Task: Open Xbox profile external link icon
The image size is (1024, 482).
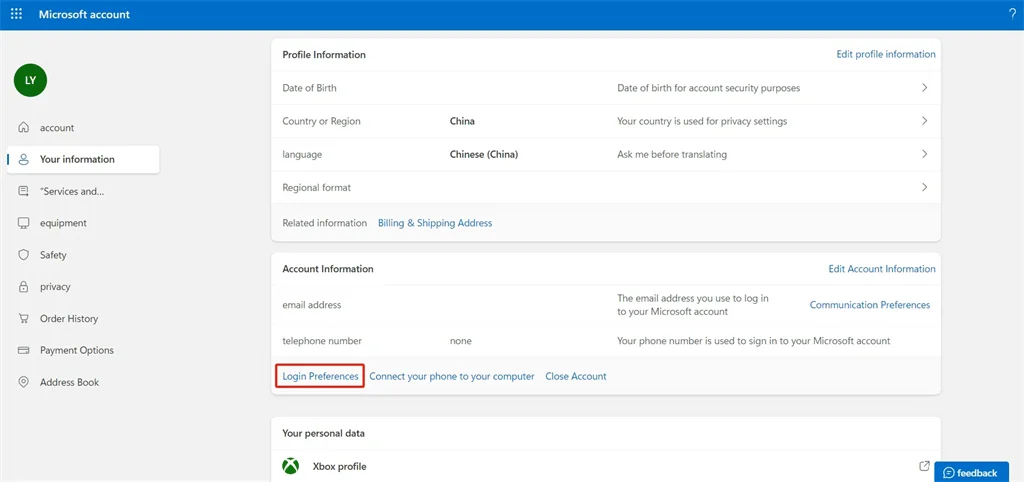Action: [x=924, y=466]
